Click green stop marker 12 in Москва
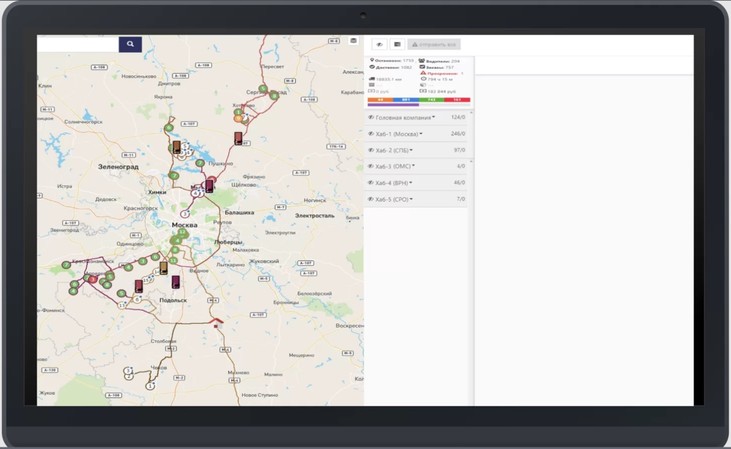731x449 pixels. click(182, 232)
